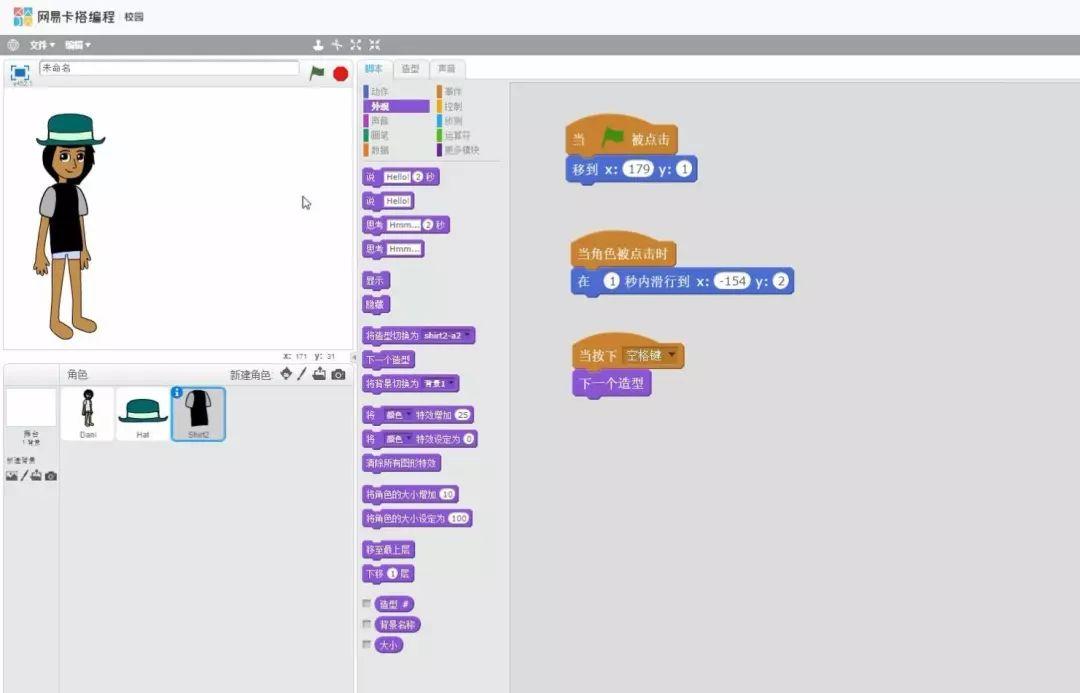Switch to the 造型 tab
Viewport: 1080px width, 693px height.
(x=410, y=69)
